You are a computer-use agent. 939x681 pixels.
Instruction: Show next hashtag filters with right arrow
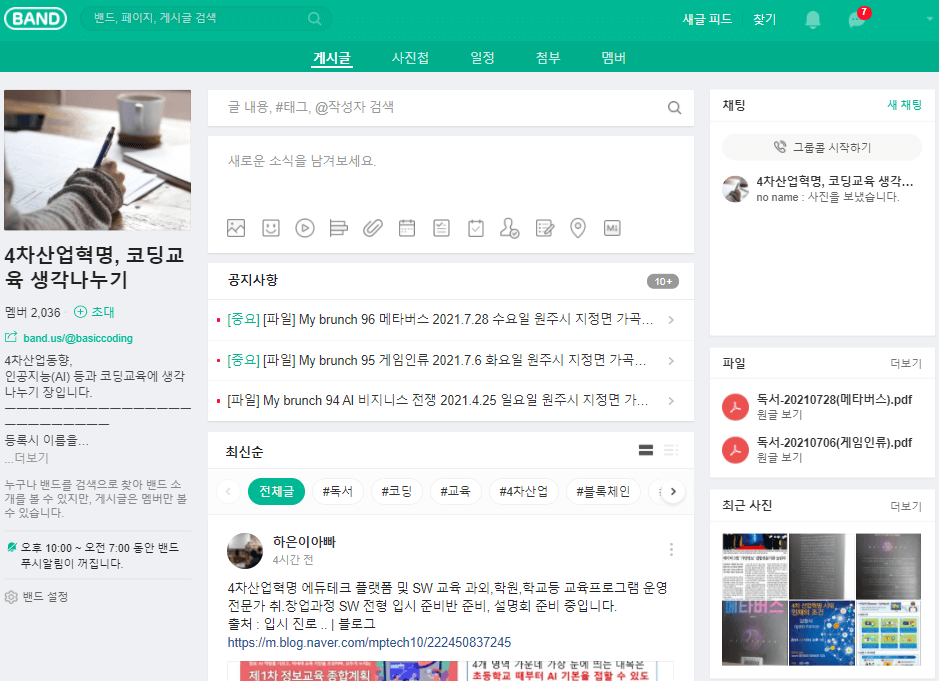tap(673, 492)
